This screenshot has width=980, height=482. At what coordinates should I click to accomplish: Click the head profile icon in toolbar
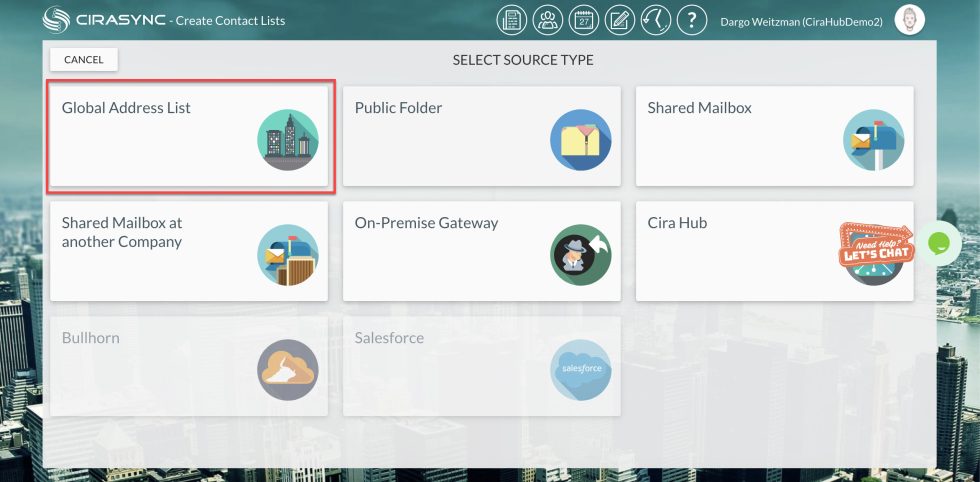click(x=656, y=20)
